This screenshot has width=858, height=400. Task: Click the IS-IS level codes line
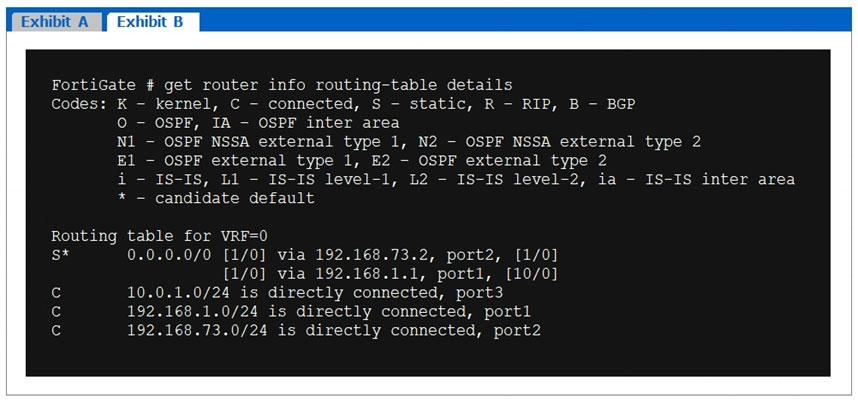455,180
